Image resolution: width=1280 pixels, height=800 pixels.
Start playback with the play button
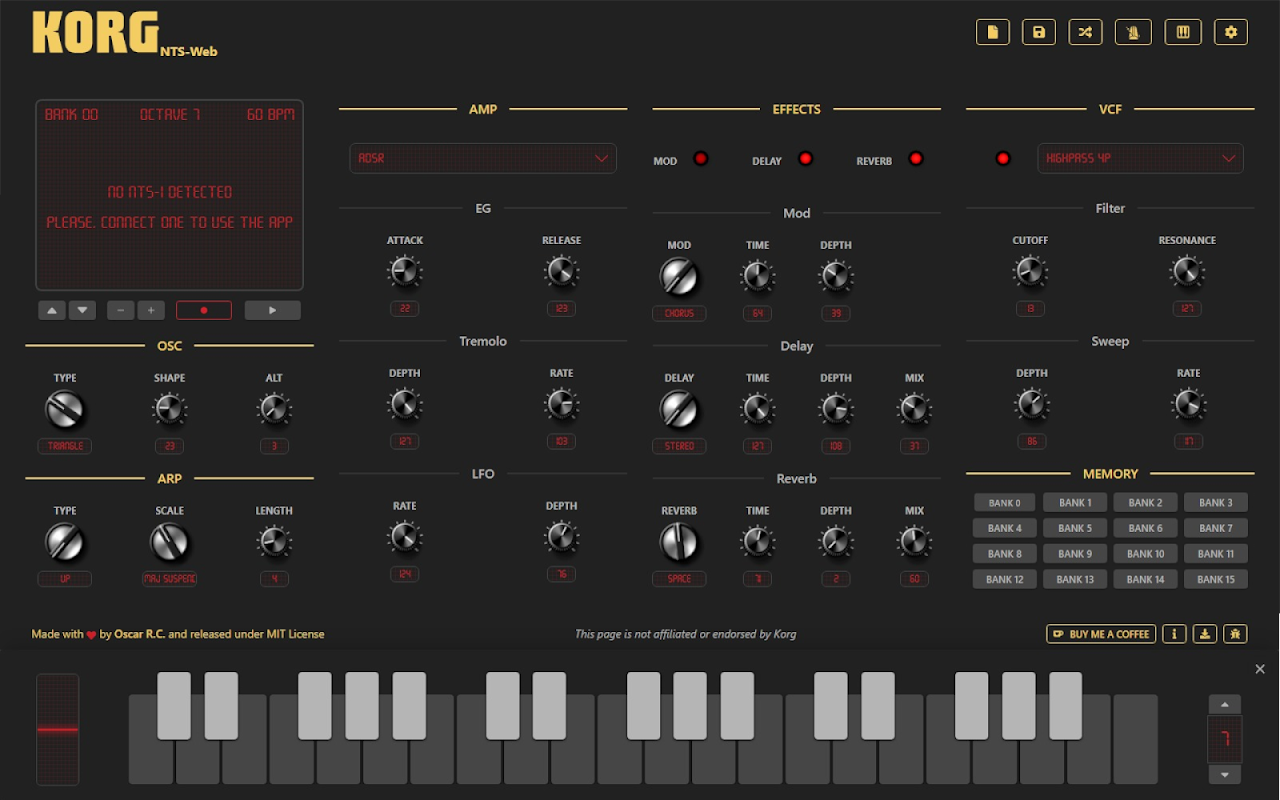point(273,310)
